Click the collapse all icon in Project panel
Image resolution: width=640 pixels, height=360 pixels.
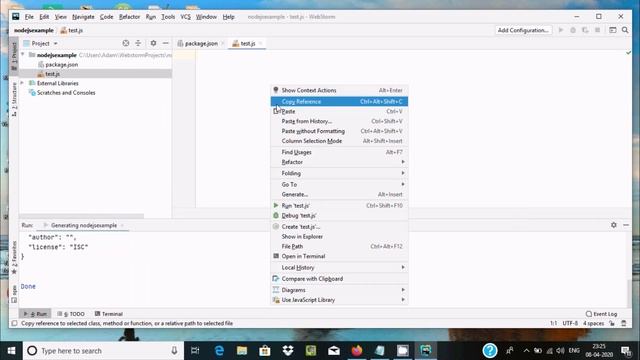(x=138, y=43)
